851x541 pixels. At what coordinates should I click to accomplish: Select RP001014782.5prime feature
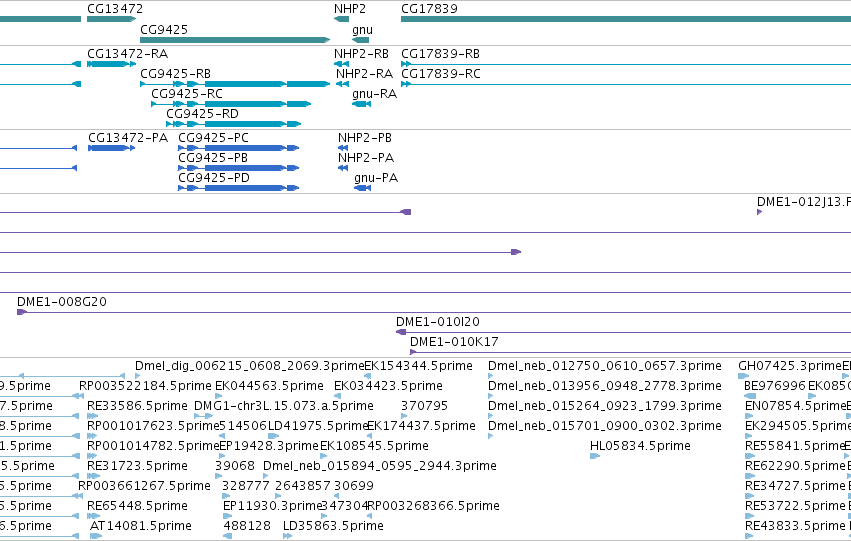click(92, 456)
